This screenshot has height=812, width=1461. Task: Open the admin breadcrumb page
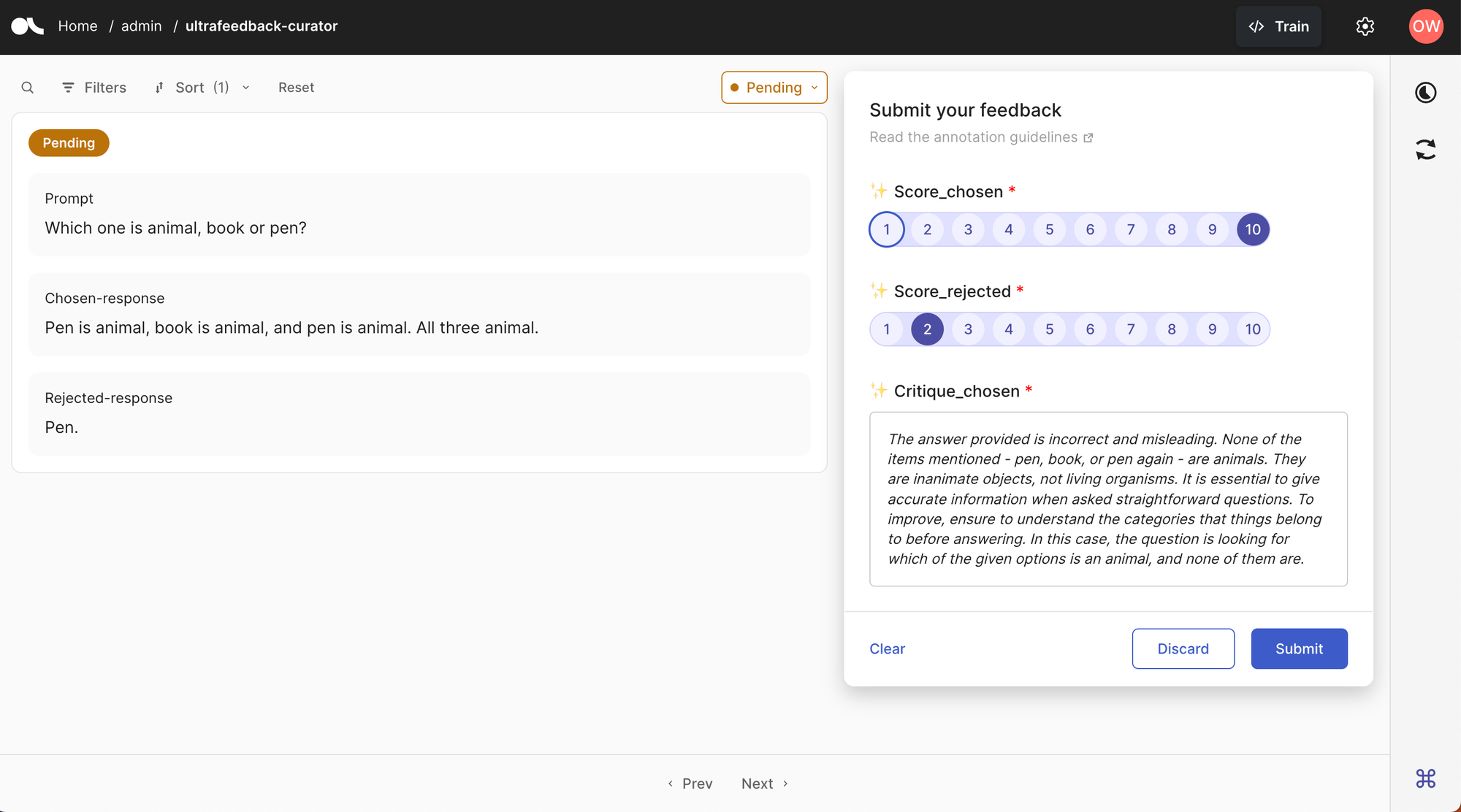(x=142, y=26)
